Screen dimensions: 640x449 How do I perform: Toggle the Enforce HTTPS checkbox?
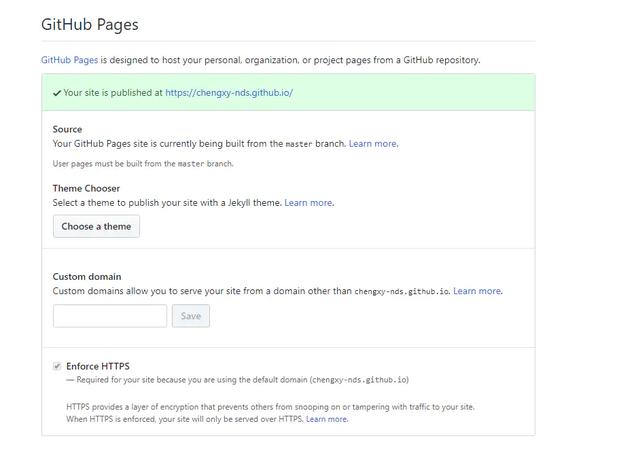coord(57,366)
